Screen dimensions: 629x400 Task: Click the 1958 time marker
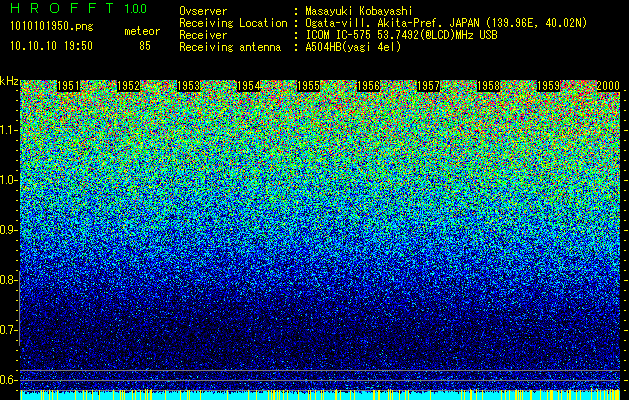point(488,86)
